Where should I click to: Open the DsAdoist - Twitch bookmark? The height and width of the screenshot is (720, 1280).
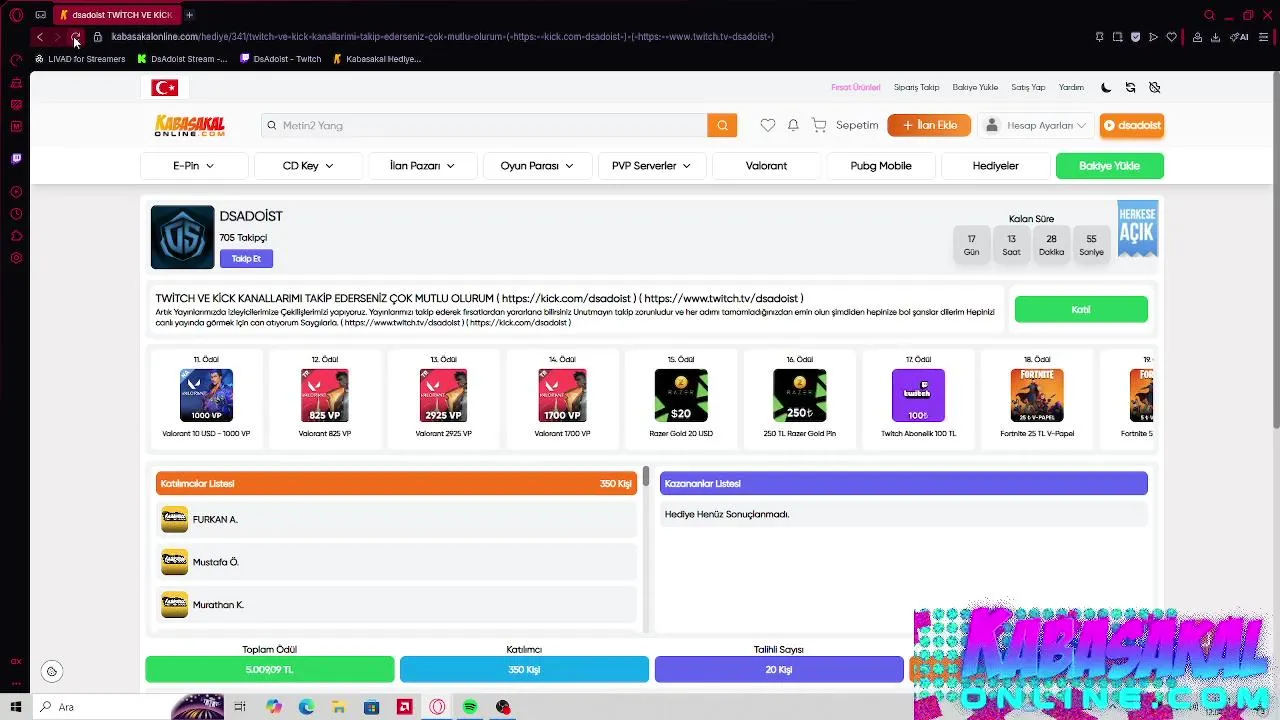point(280,59)
